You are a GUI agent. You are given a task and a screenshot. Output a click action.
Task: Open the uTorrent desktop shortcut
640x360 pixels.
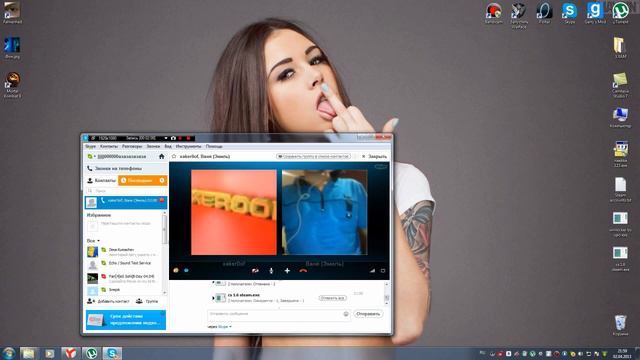pos(620,13)
